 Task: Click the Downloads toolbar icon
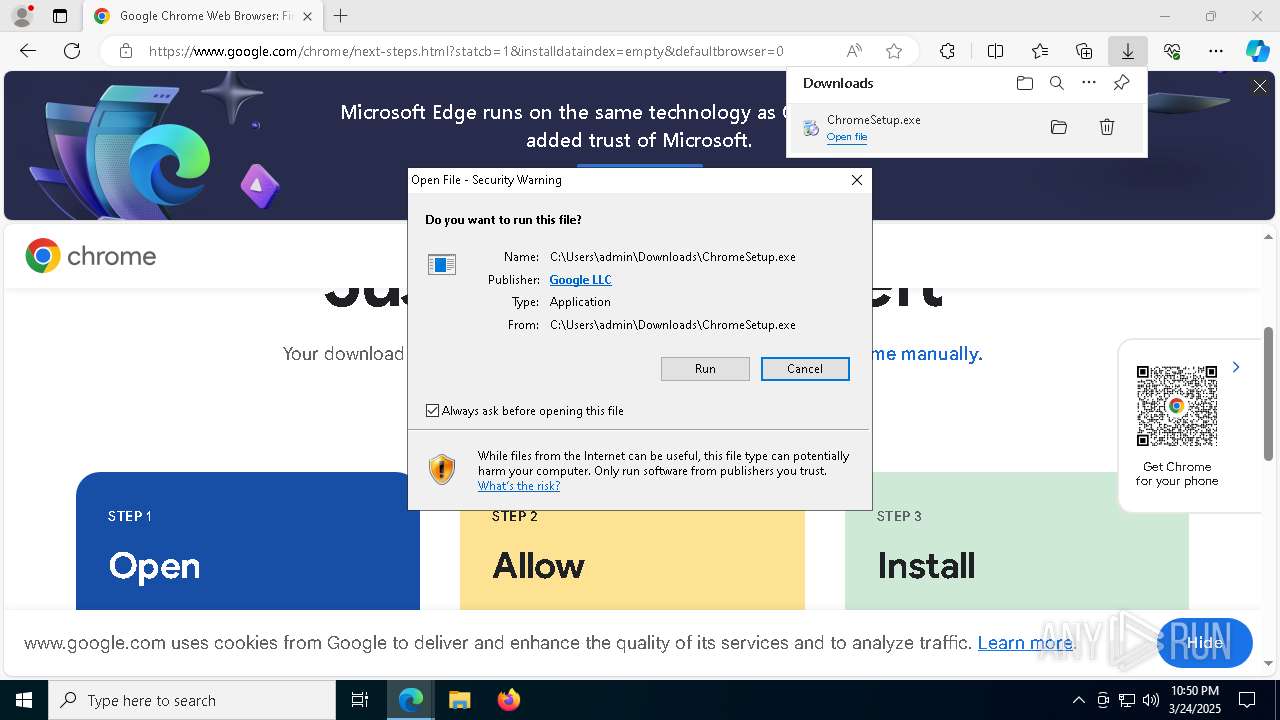1128,51
